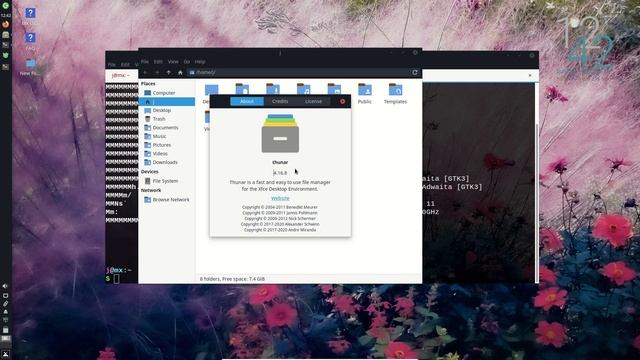Click the Thunar version number text

pos(280,173)
